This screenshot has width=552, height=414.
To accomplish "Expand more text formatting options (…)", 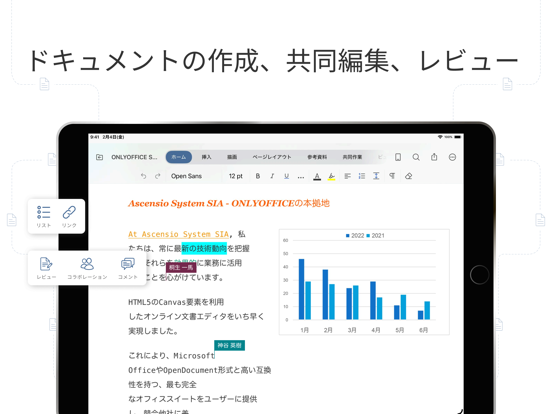I will [x=301, y=177].
